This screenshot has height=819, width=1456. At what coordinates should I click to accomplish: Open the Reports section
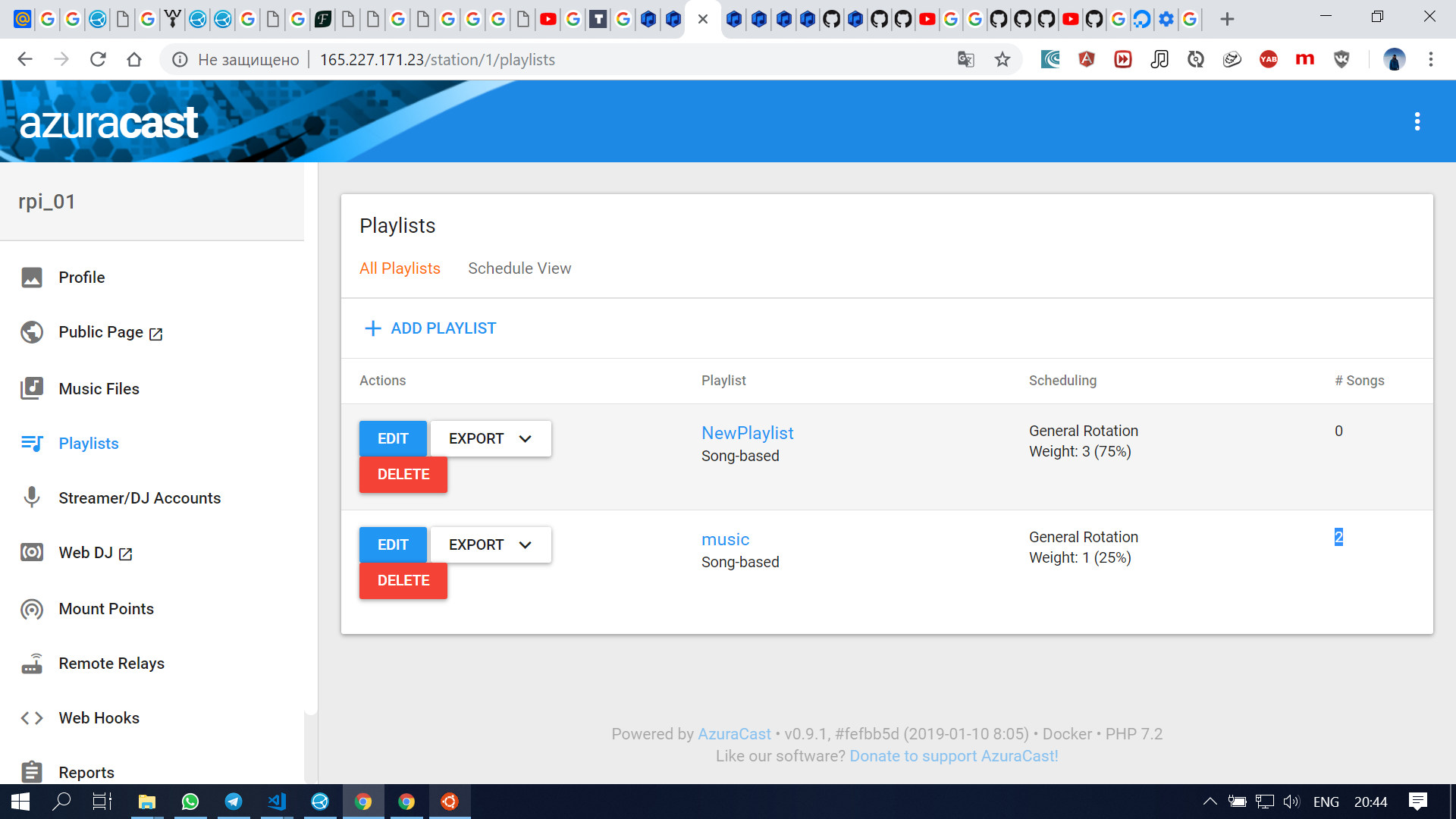click(86, 772)
